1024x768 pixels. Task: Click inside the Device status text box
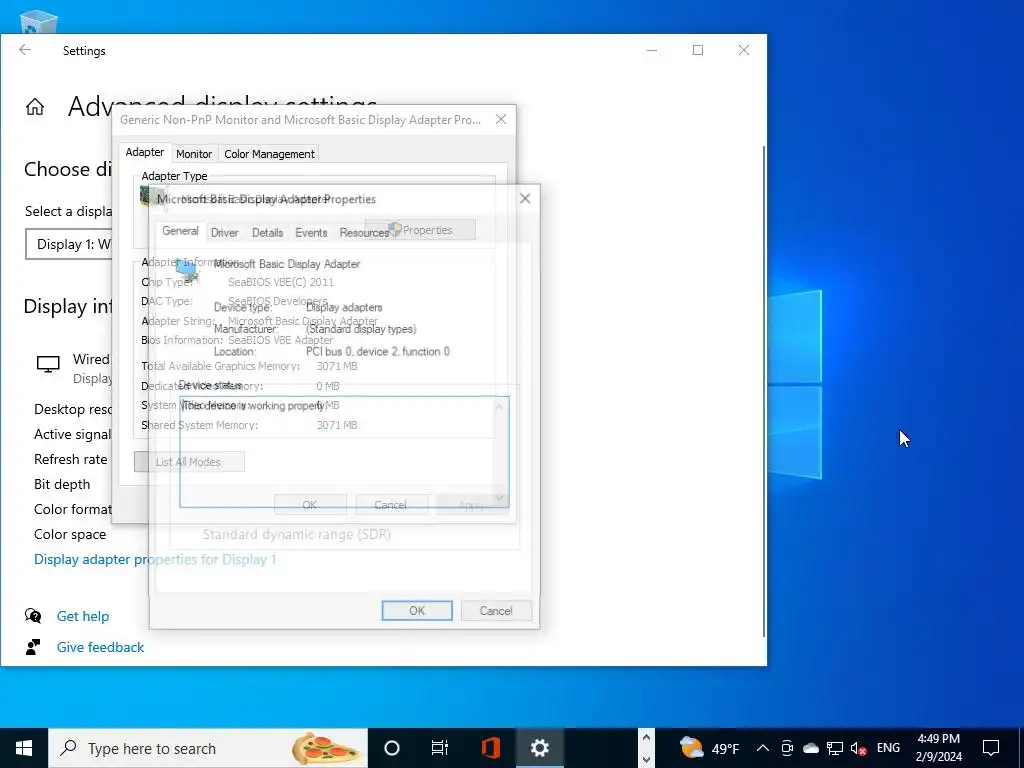pos(344,452)
